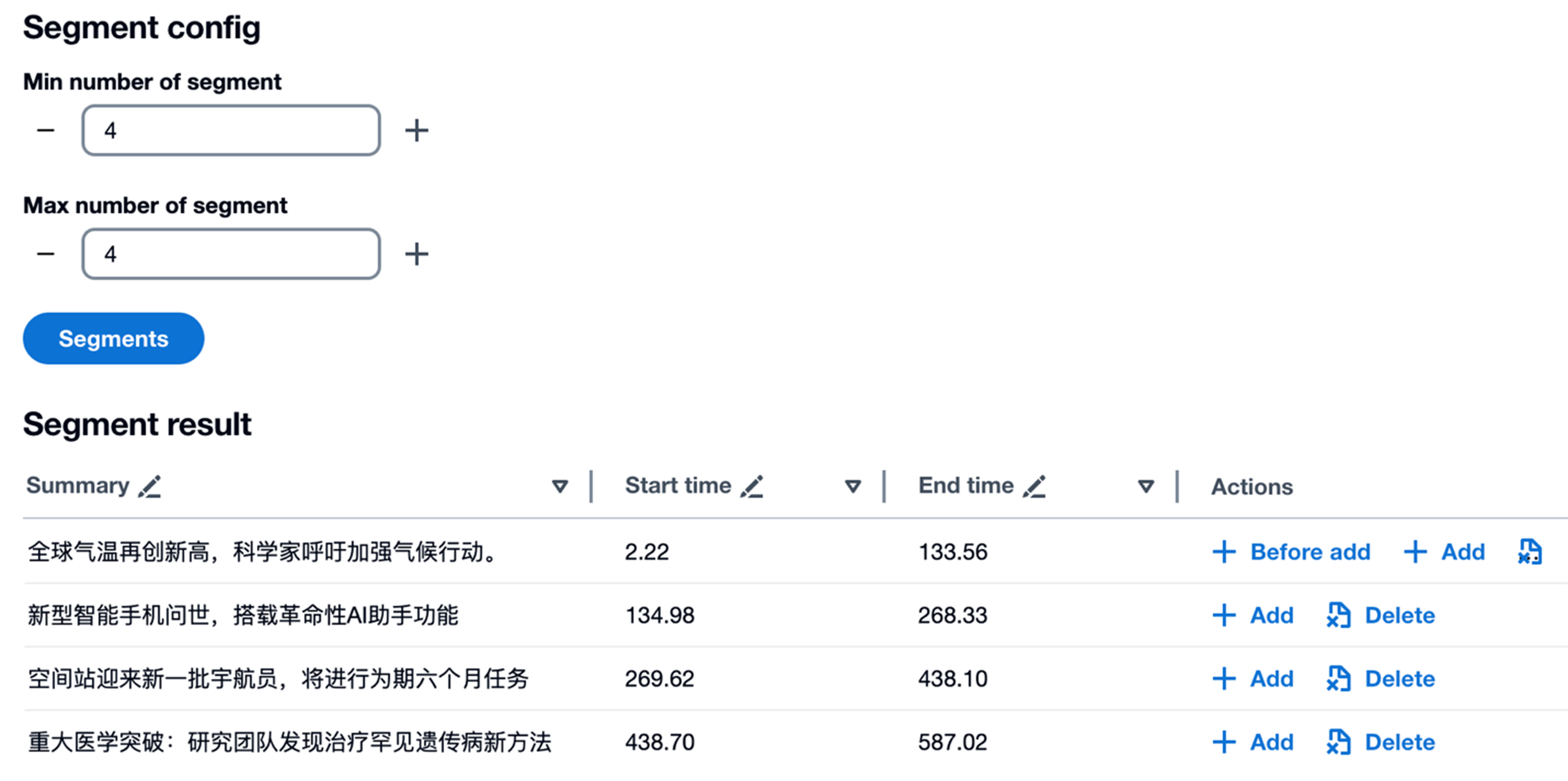
Task: Click the edit pencil icon beside Summary
Action: 150,486
